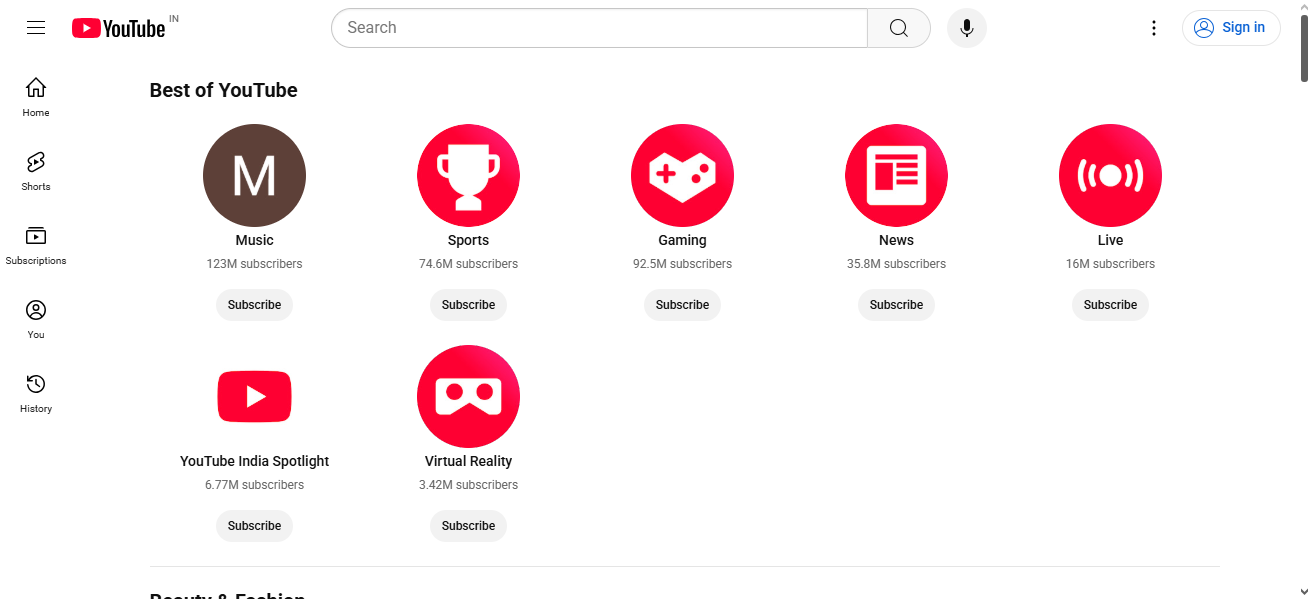
Task: Open Shorts in sidebar
Action: (36, 171)
